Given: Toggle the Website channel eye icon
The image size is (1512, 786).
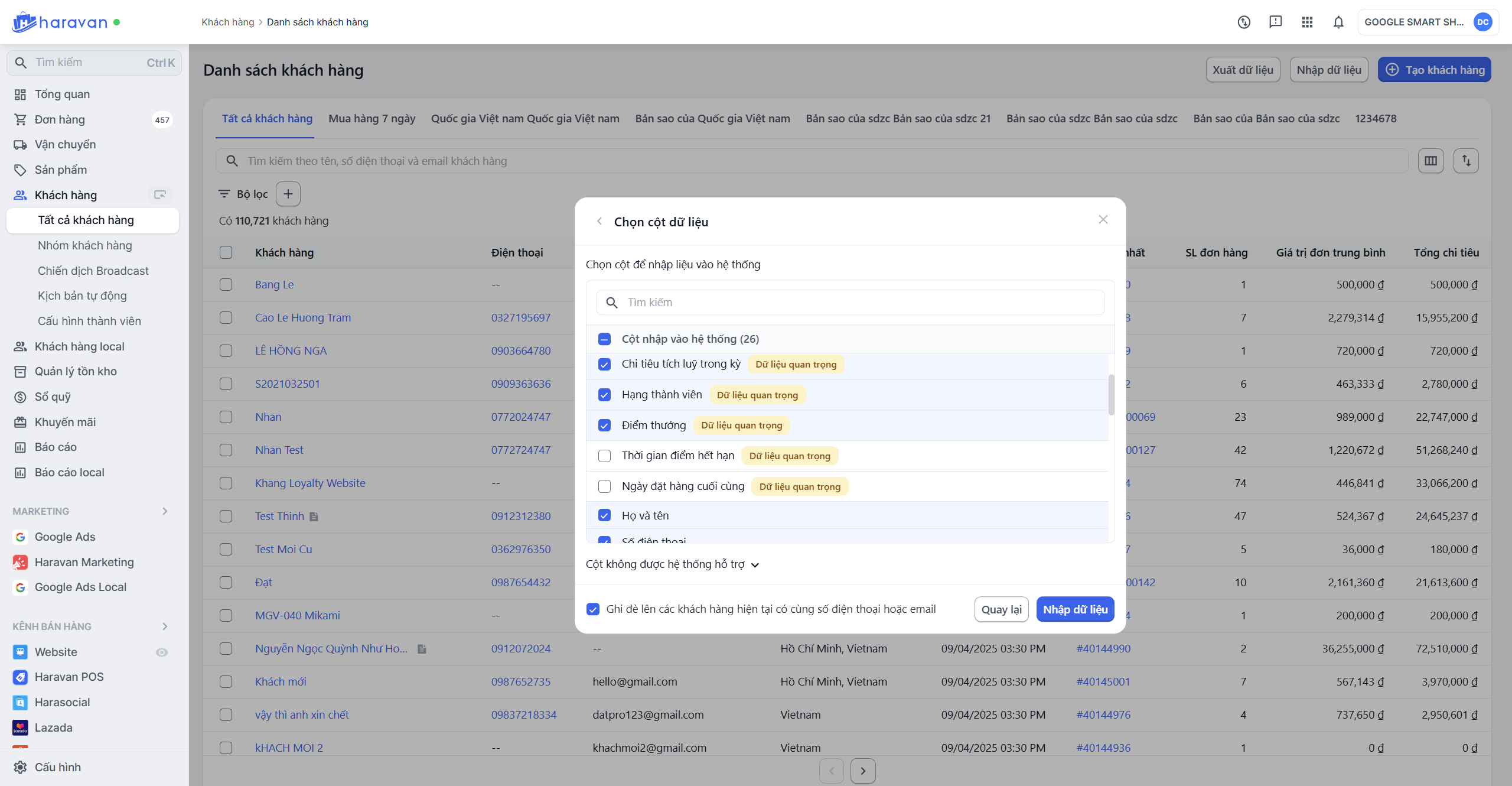Looking at the screenshot, I should (162, 652).
